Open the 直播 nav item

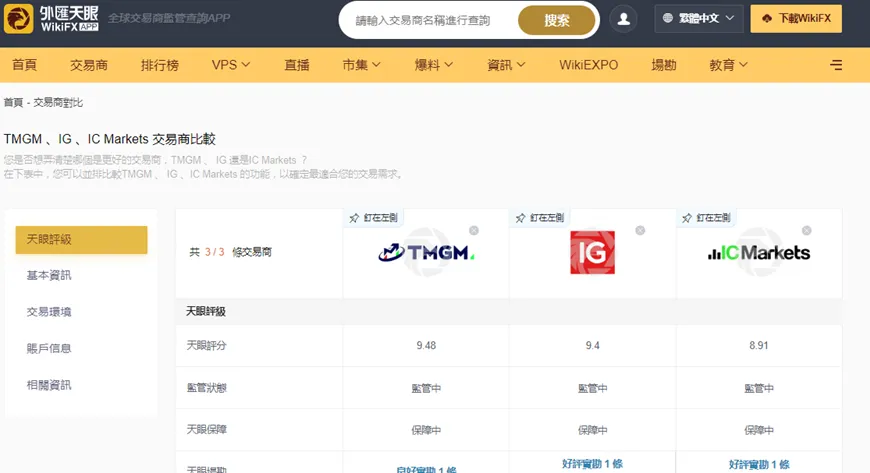pyautogui.click(x=297, y=65)
